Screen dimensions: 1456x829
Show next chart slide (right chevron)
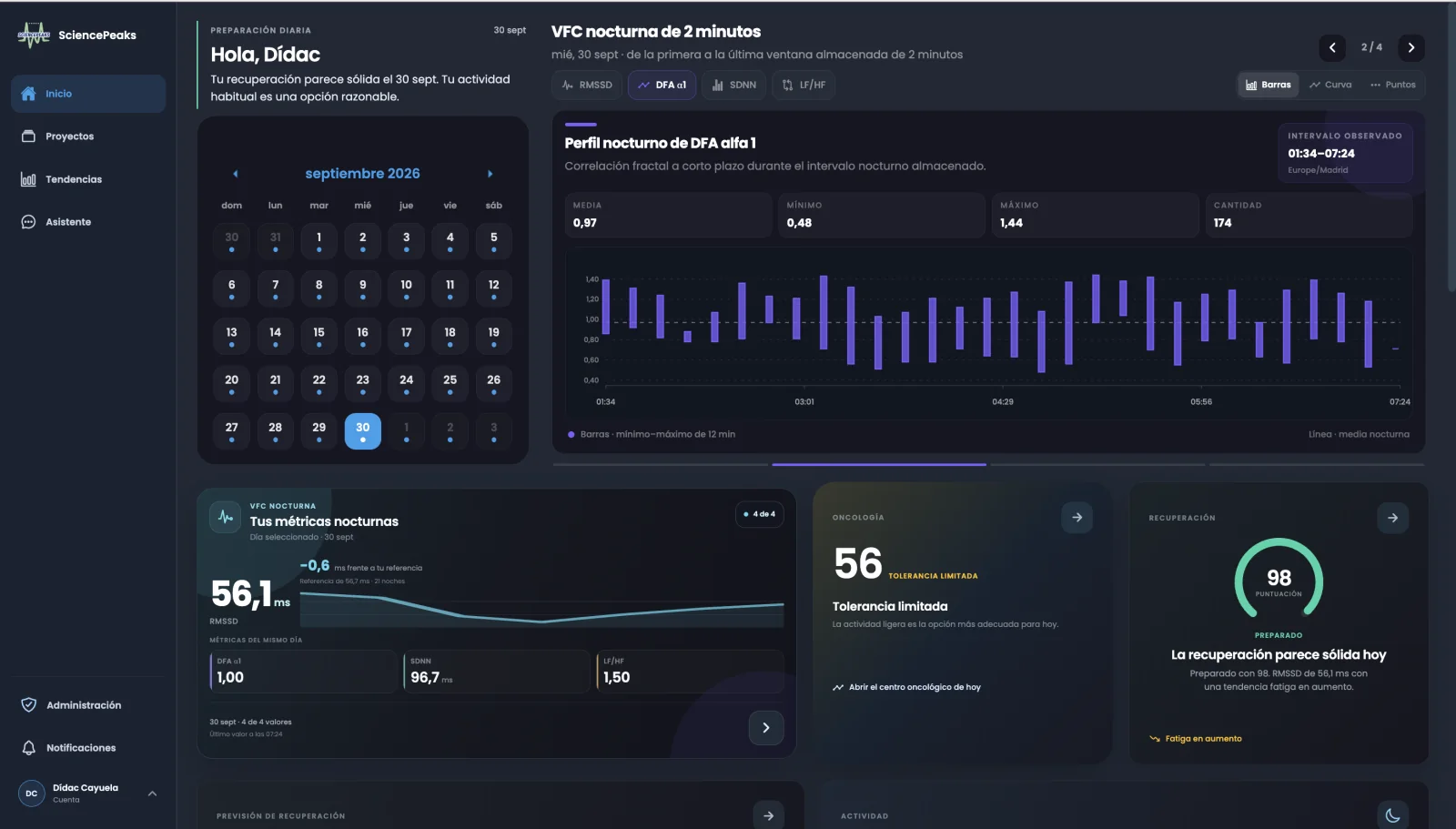pos(1411,47)
